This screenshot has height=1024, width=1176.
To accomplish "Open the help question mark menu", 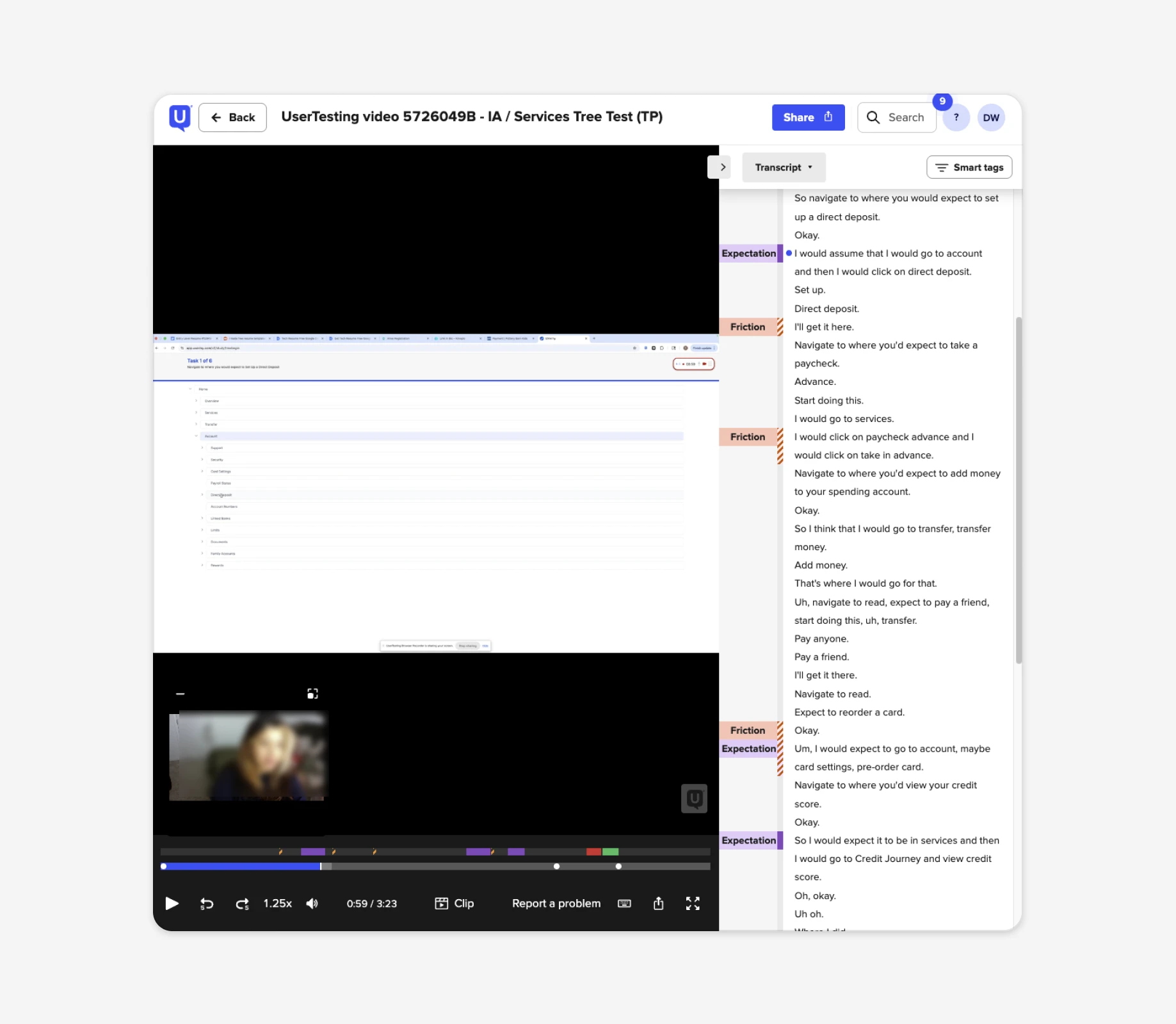I will (x=956, y=118).
